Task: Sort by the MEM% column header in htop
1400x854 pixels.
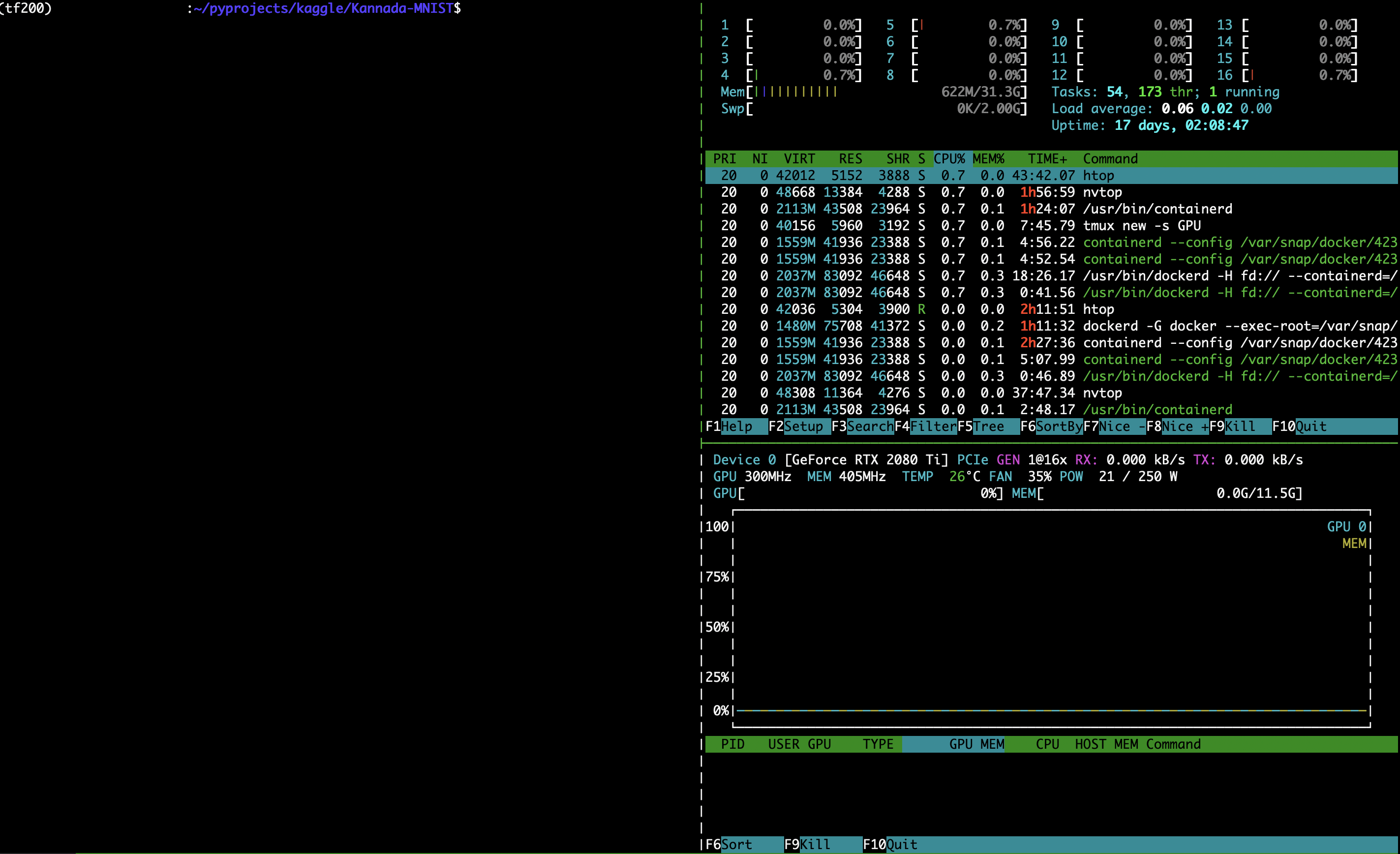Action: coord(989,159)
